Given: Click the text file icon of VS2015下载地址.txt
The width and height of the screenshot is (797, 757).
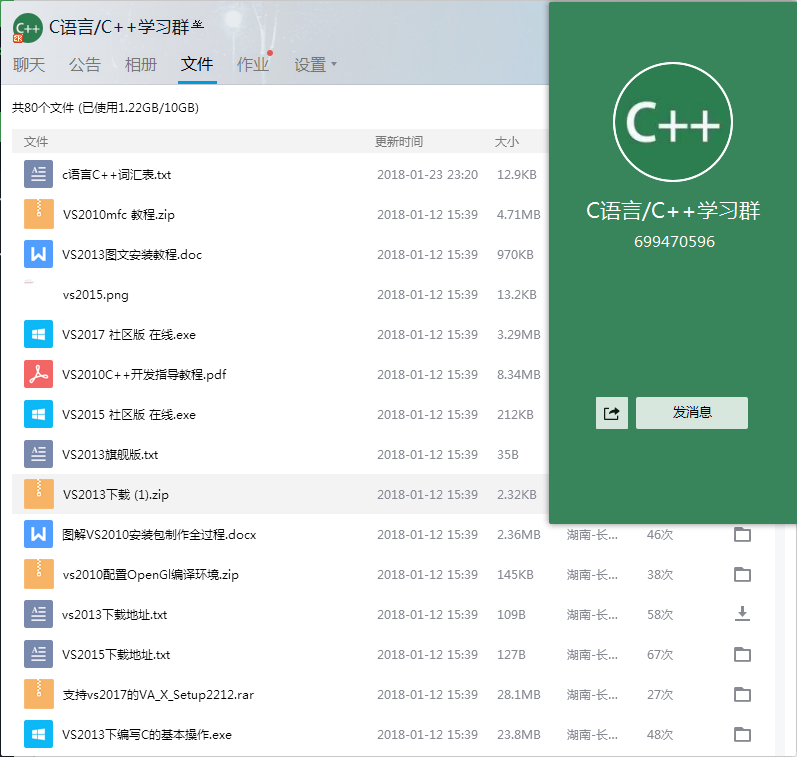Looking at the screenshot, I should [x=39, y=654].
